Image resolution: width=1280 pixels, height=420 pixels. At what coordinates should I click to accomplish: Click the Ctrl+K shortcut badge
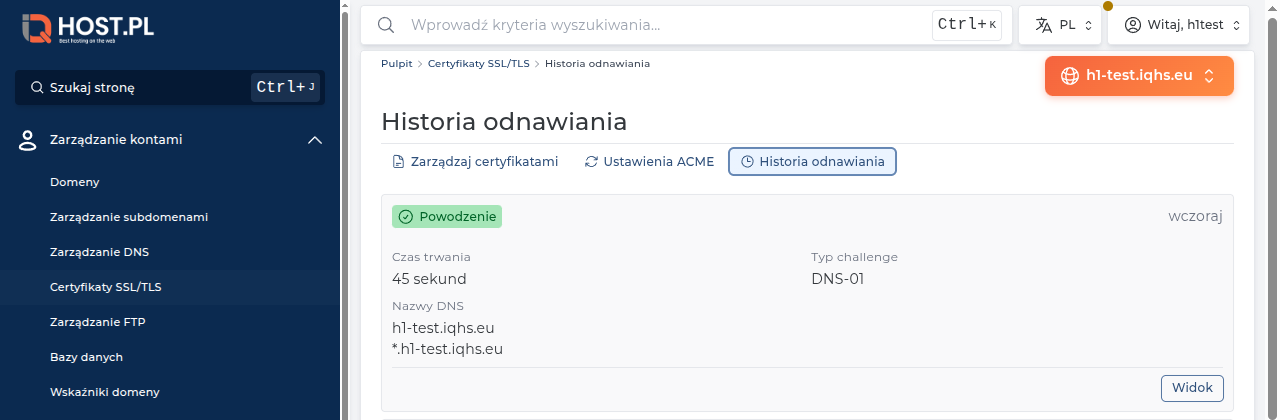tap(967, 25)
